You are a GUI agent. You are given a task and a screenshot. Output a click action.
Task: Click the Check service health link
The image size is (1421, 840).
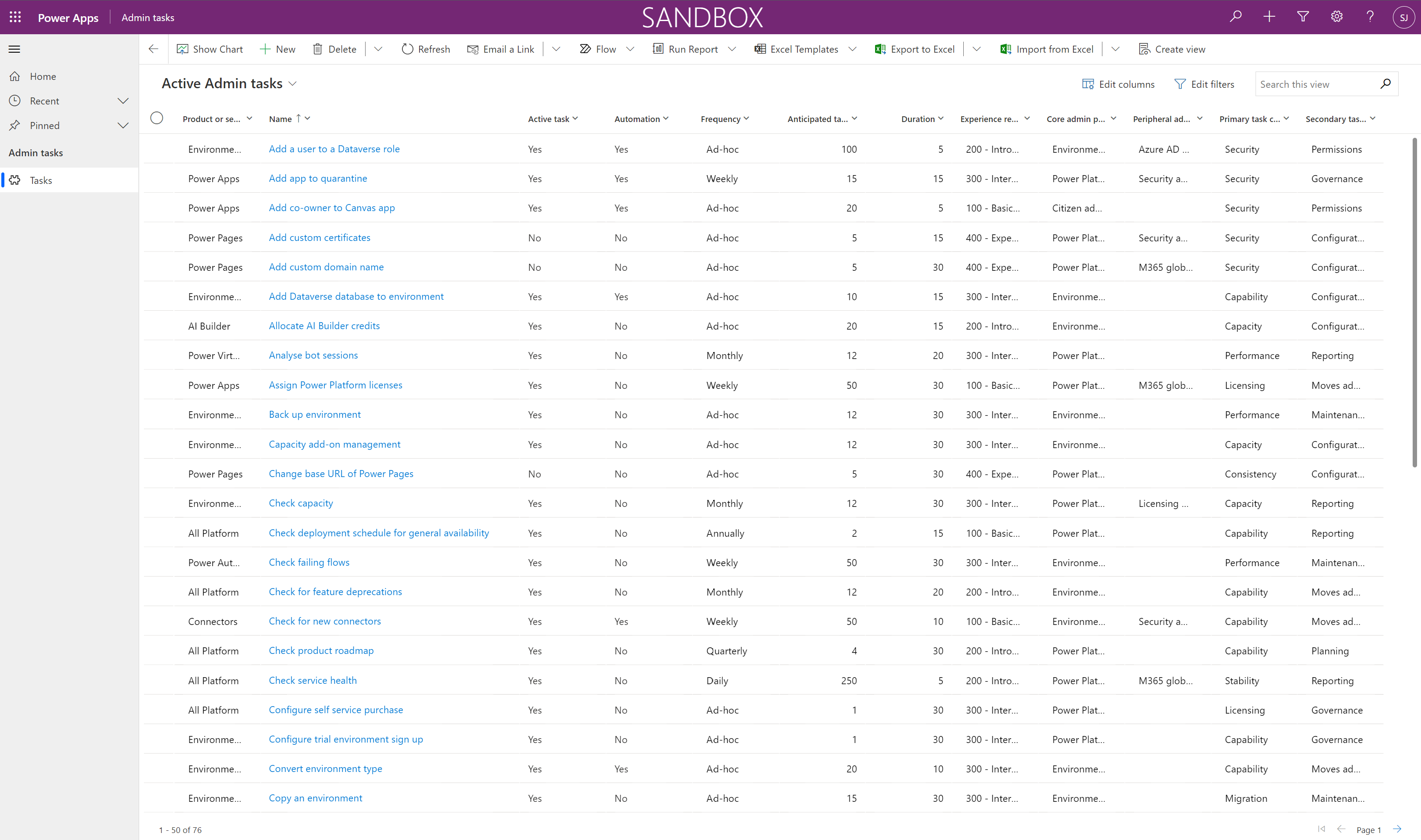coord(313,680)
